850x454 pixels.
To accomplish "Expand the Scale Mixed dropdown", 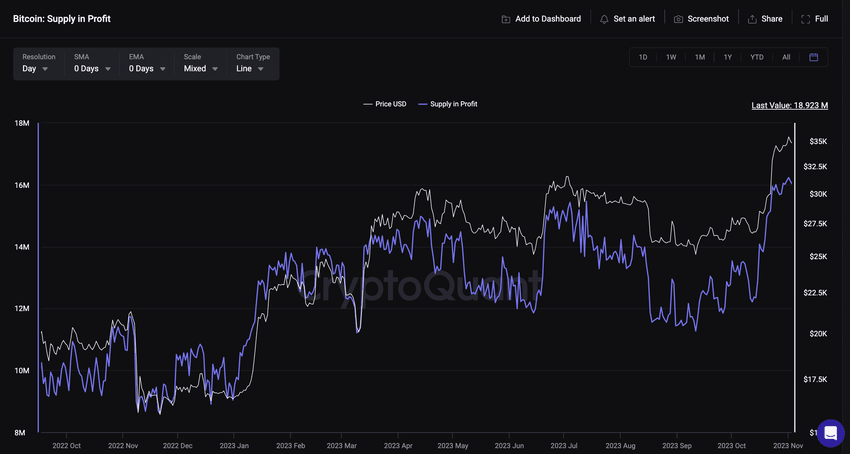I will [201, 69].
